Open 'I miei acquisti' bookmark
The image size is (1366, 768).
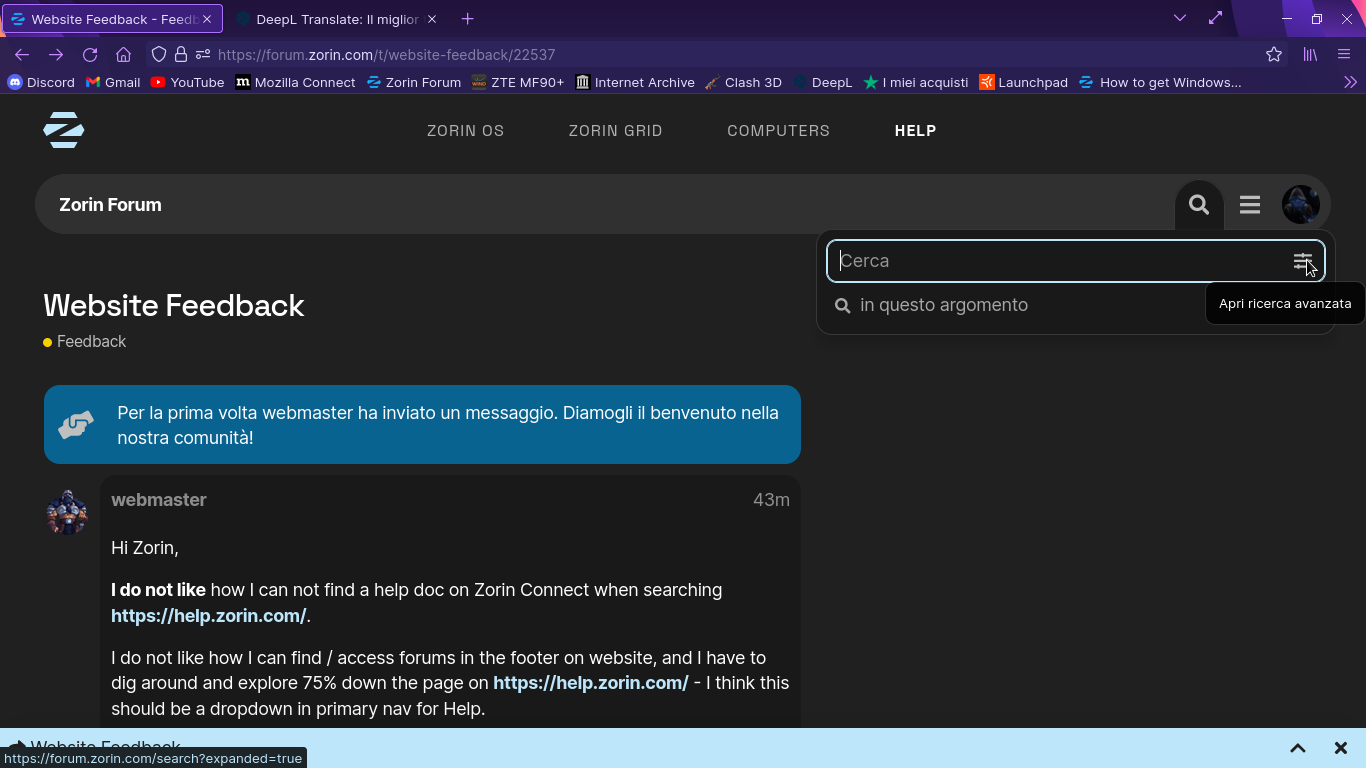916,82
